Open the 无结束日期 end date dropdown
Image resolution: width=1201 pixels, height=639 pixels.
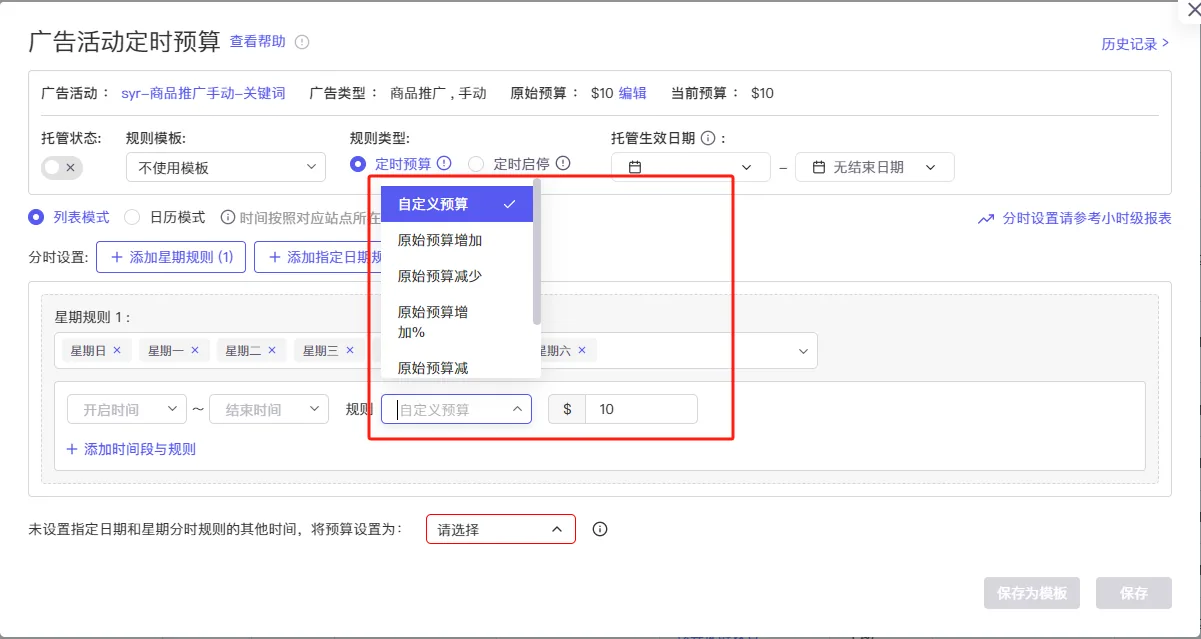click(874, 167)
